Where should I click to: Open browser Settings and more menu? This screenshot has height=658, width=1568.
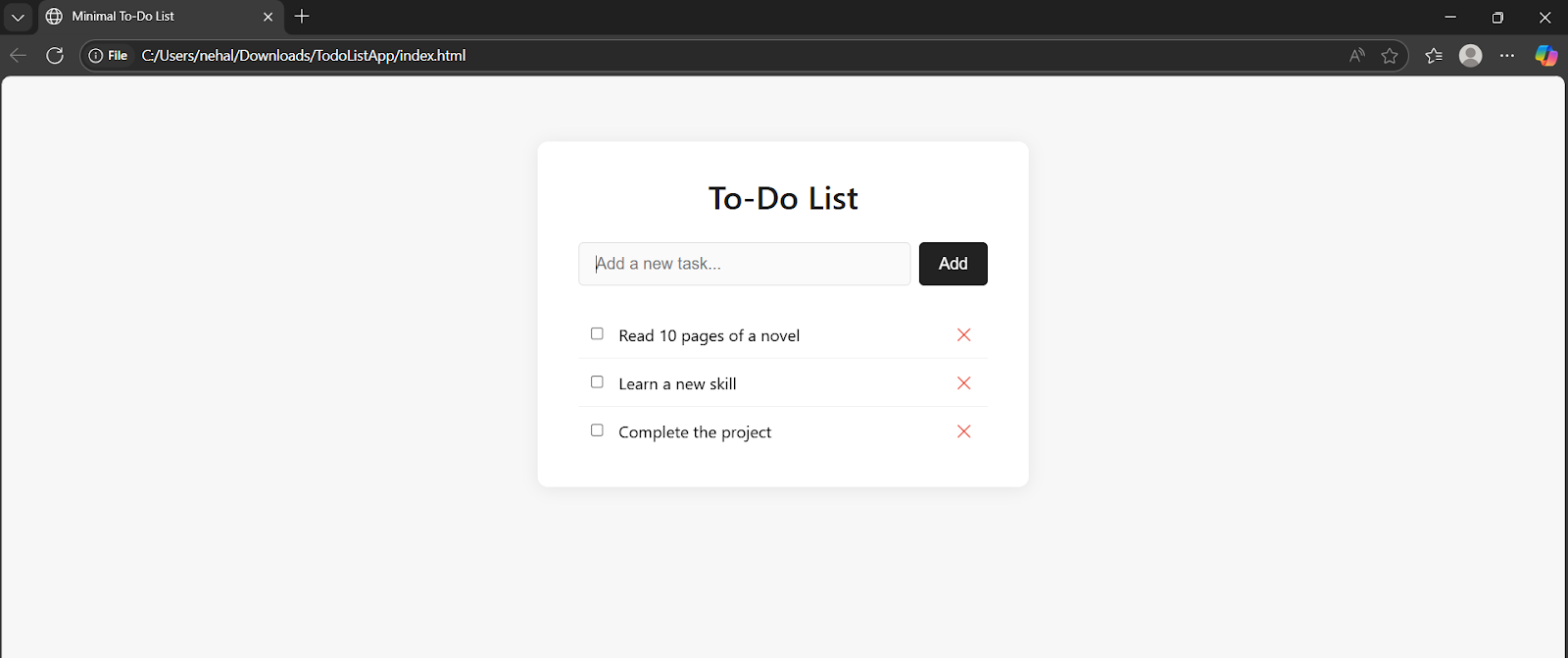(1508, 56)
